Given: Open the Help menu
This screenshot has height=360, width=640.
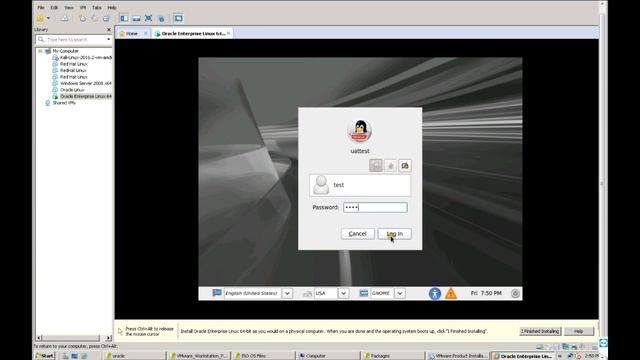Looking at the screenshot, I should click(x=112, y=7).
